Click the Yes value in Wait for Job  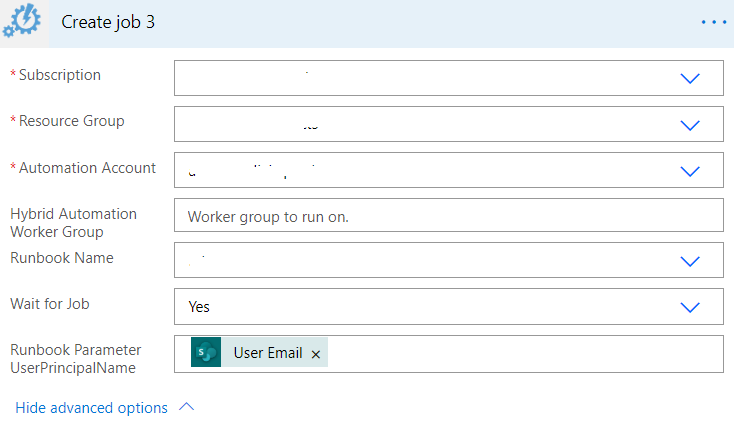point(200,307)
